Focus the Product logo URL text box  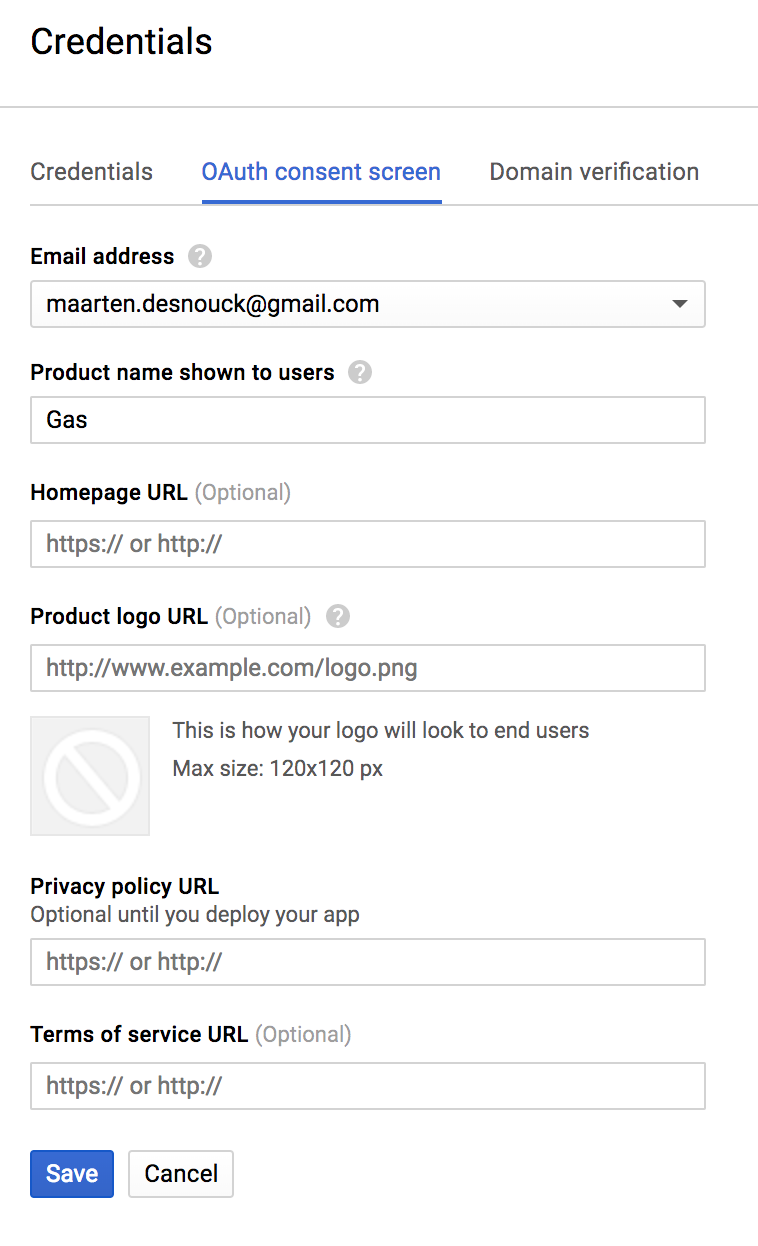pyautogui.click(x=368, y=668)
